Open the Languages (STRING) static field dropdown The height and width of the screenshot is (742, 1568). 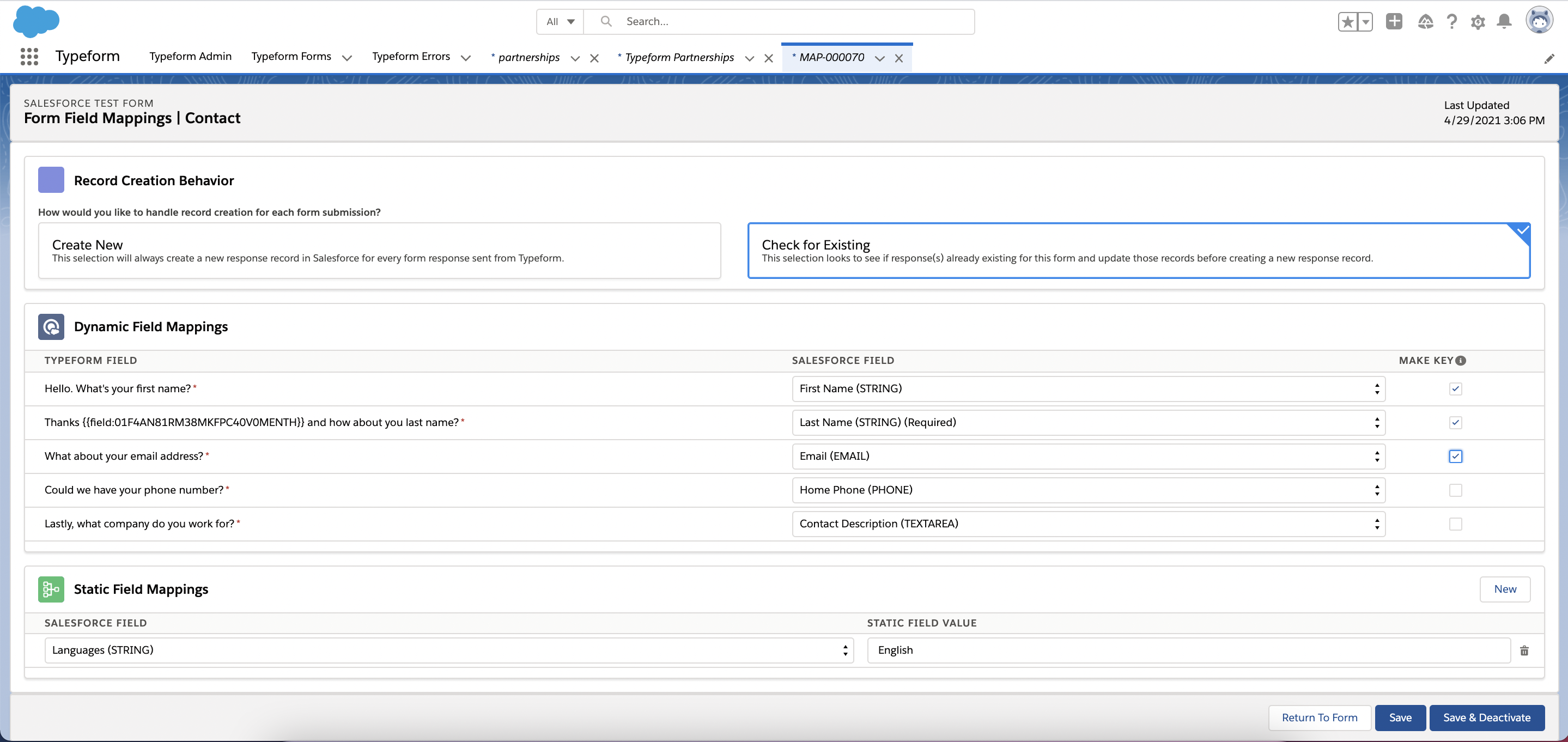coord(448,650)
